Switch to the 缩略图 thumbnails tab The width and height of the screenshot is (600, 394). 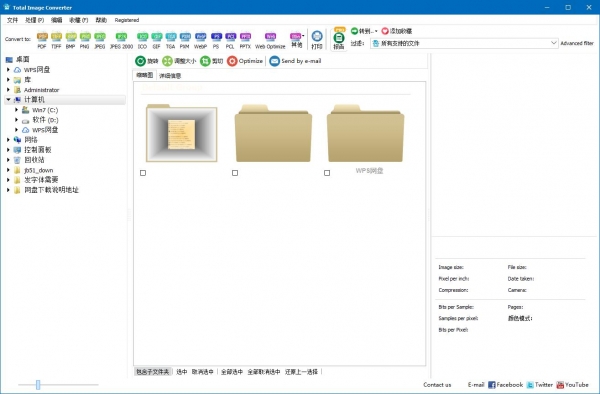point(145,75)
